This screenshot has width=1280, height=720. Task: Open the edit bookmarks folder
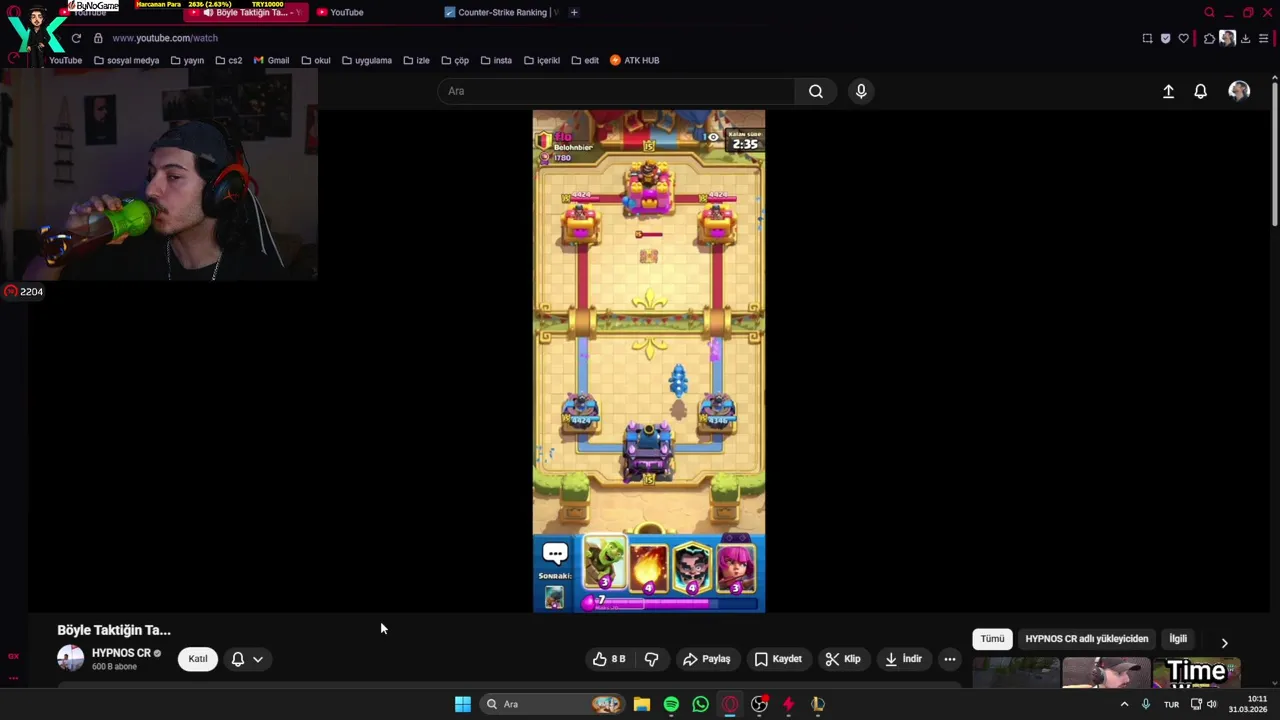pyautogui.click(x=585, y=60)
